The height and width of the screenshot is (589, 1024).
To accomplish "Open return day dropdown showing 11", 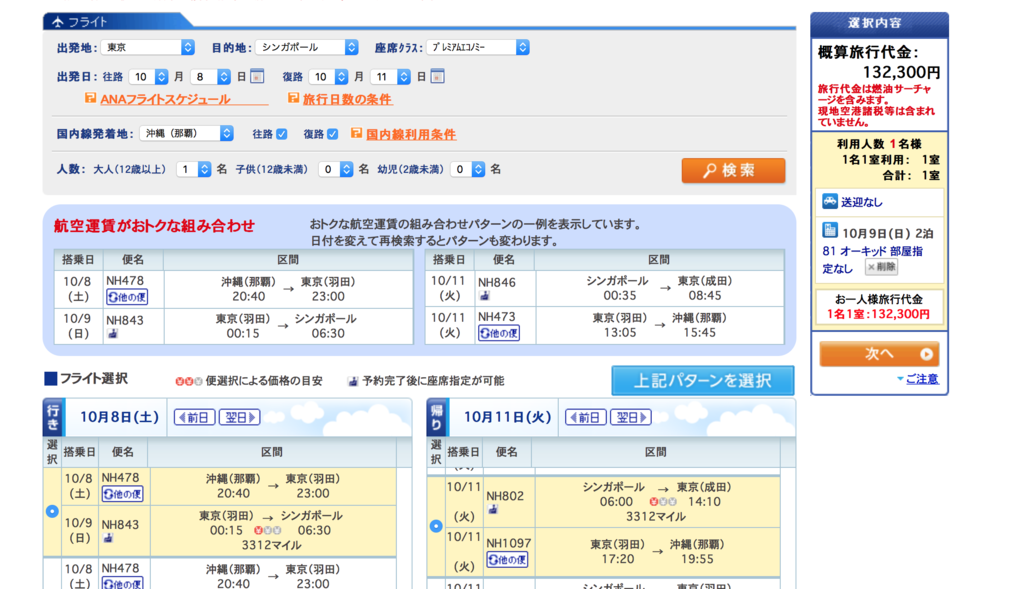I will (391, 76).
